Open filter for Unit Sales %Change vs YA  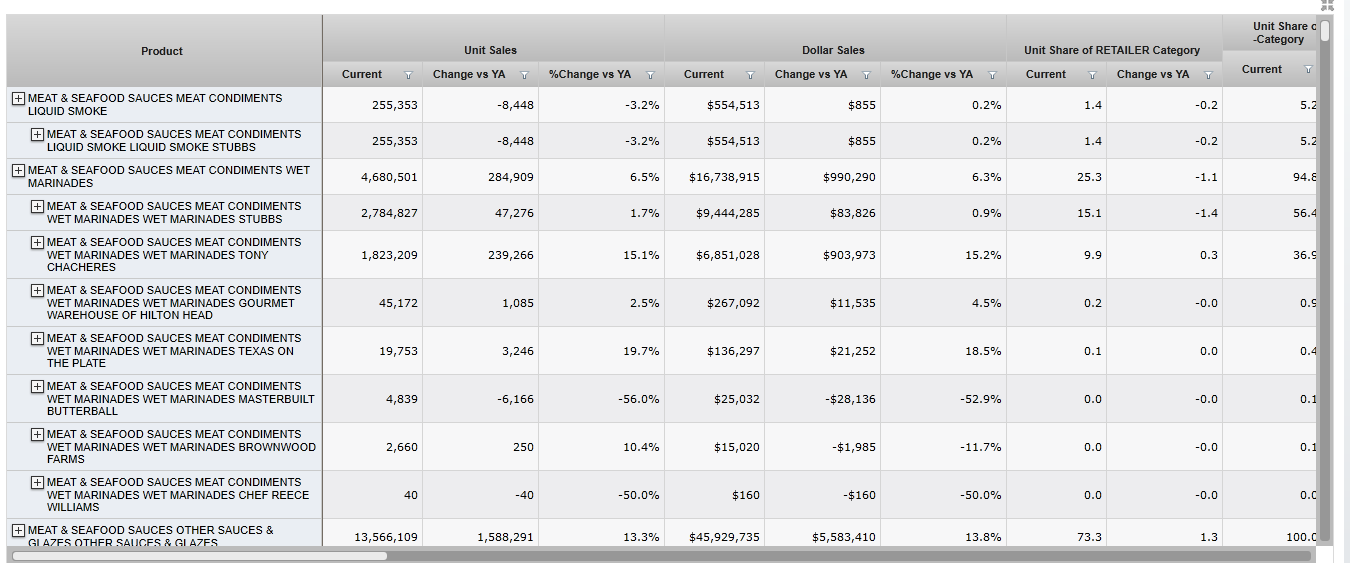click(650, 75)
